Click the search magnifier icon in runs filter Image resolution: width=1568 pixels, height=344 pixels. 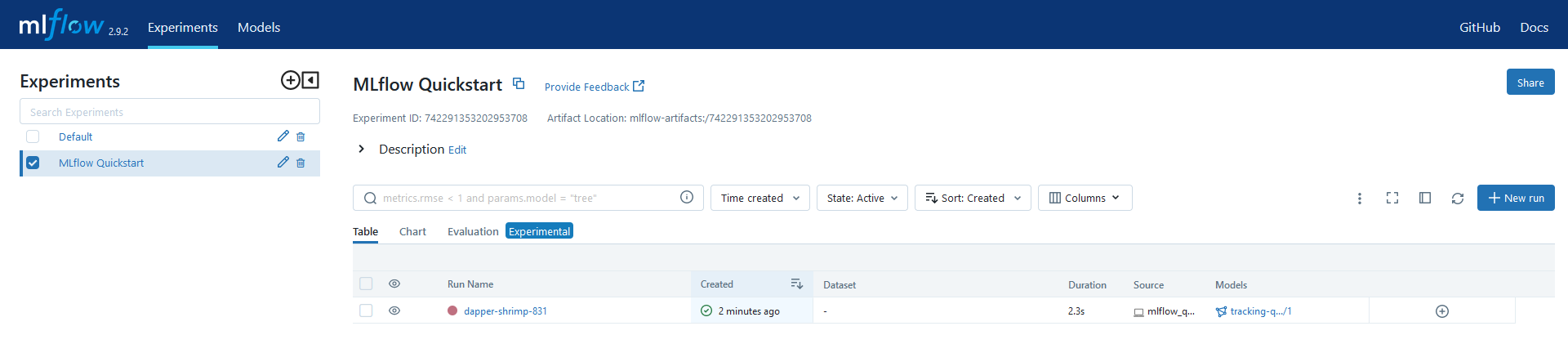tap(370, 198)
